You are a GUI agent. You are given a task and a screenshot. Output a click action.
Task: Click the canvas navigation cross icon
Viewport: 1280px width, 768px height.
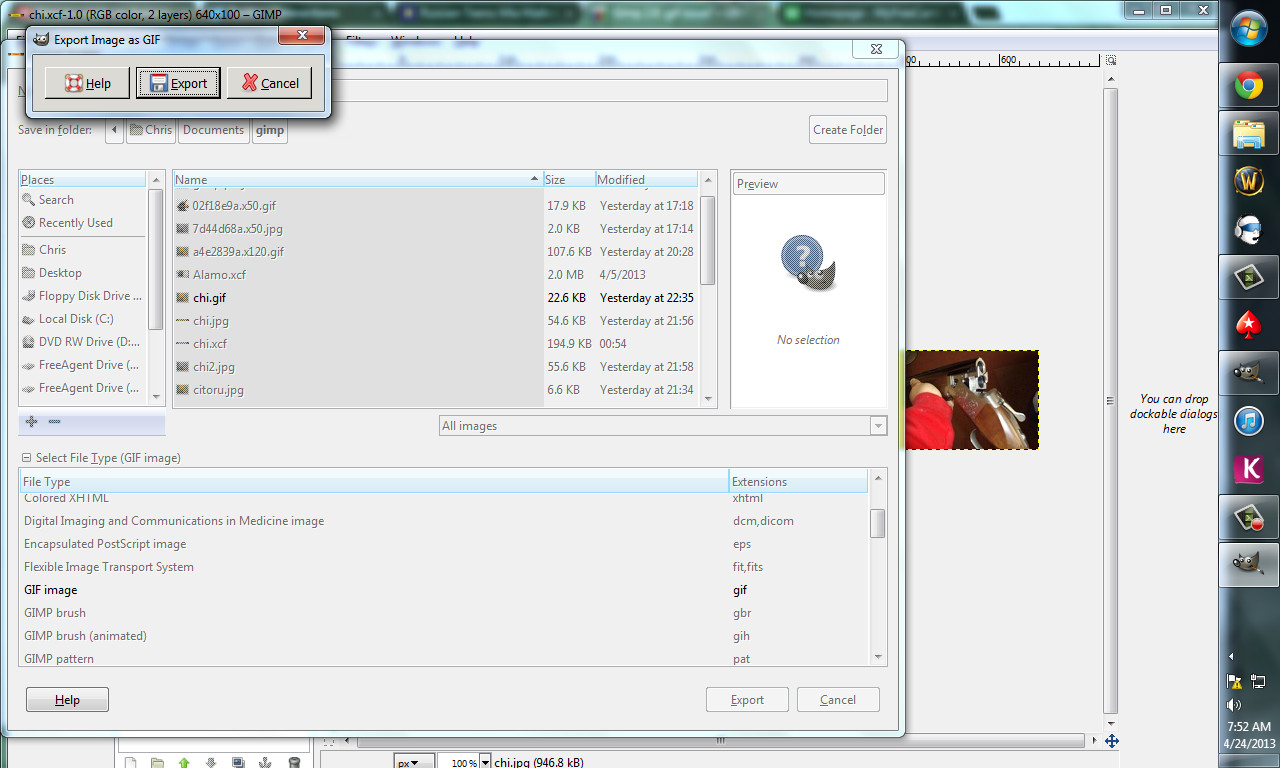1111,741
